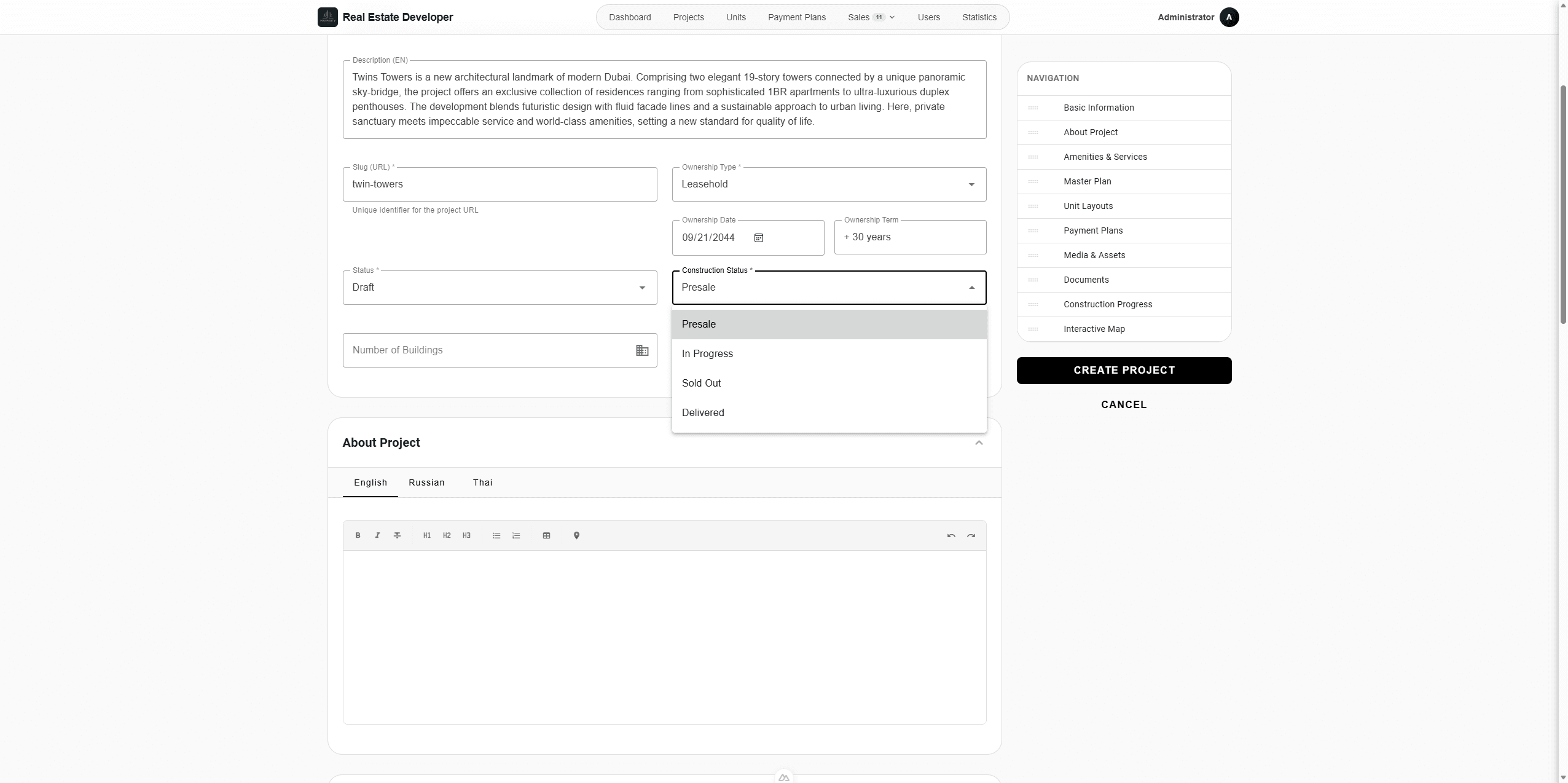Cancel project creation
This screenshot has width=1568, height=783.
(1124, 404)
